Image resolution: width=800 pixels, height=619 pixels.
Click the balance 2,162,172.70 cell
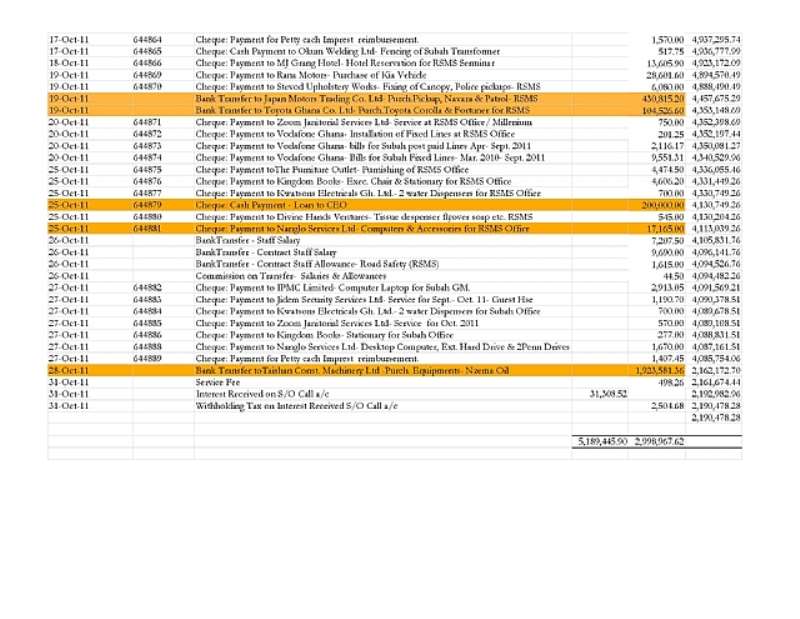point(716,370)
